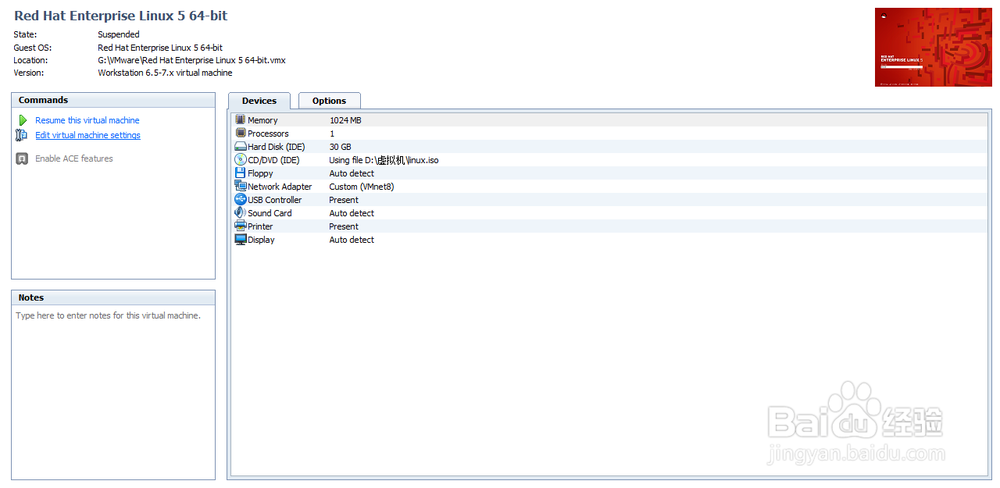
Task: Select the Hard Disk (IDE) row label
Action: 276,147
